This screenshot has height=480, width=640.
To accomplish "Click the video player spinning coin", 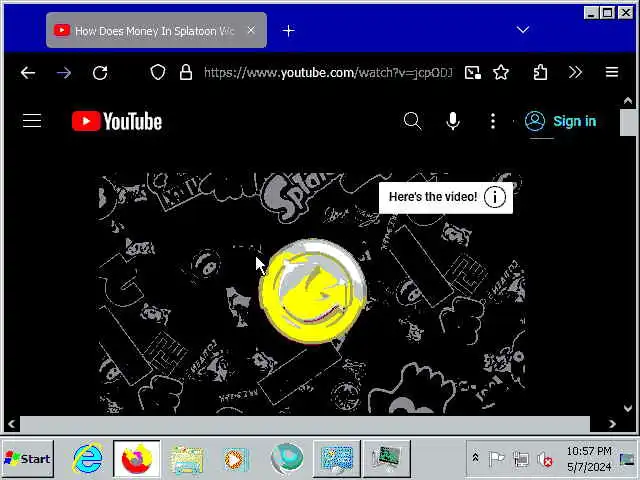I will pyautogui.click(x=313, y=291).
